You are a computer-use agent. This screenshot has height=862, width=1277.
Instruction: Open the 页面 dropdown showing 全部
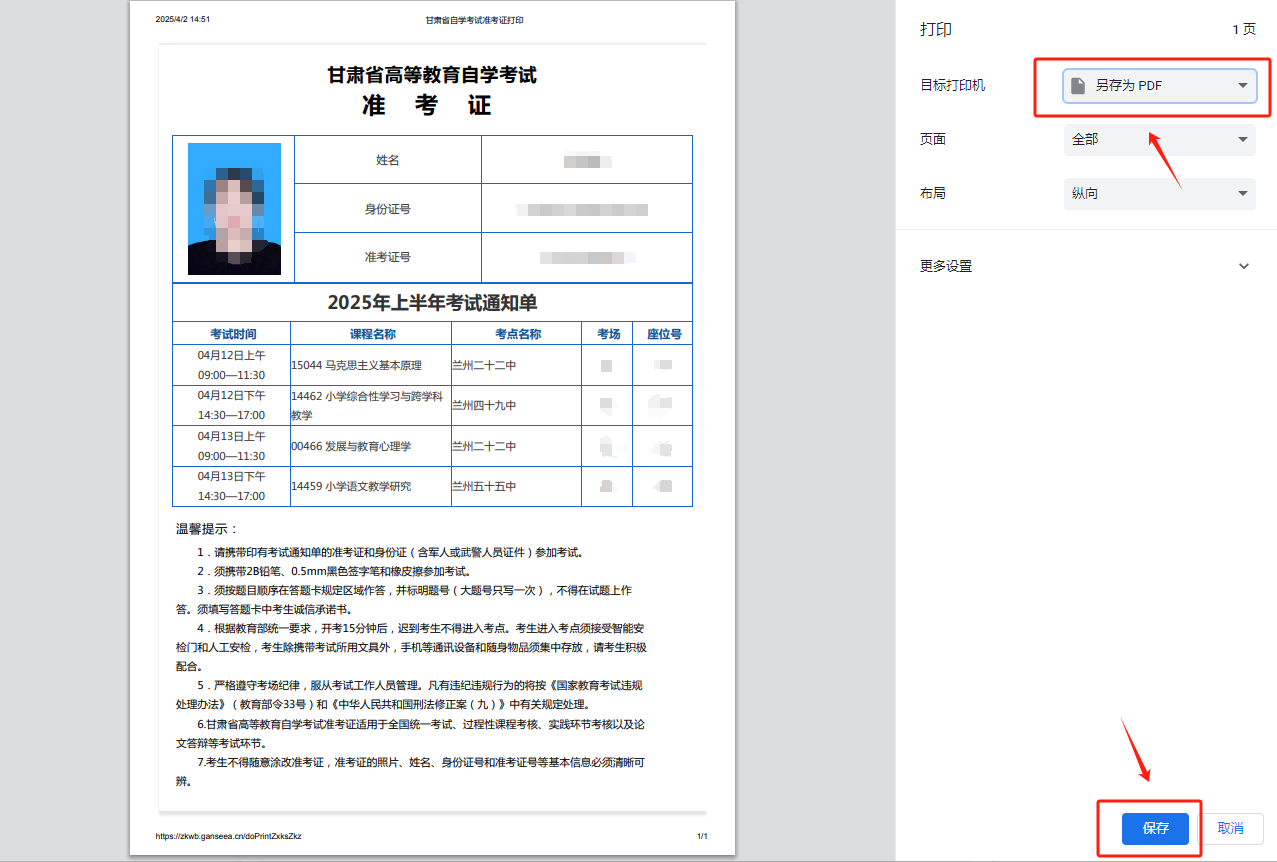click(1158, 140)
